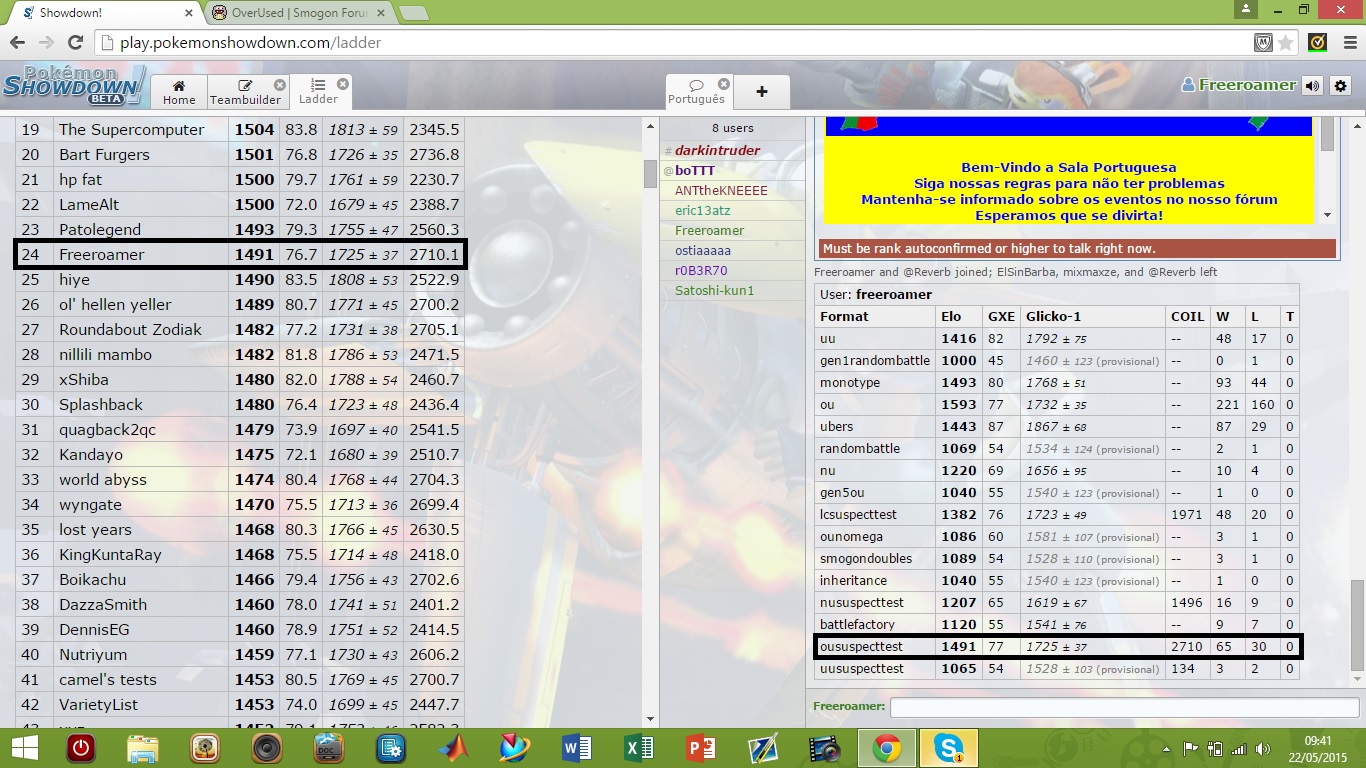Join another room with the plus tab
The image size is (1366, 768).
(762, 91)
